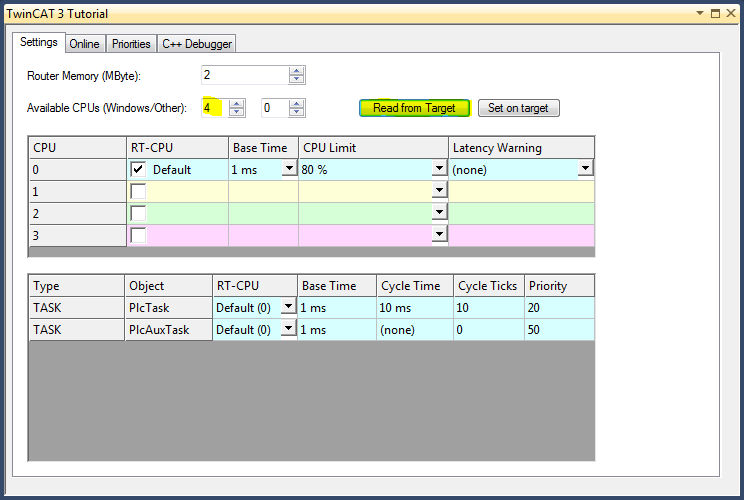Decrease Windows CPUs count with down arrow

click(236, 112)
